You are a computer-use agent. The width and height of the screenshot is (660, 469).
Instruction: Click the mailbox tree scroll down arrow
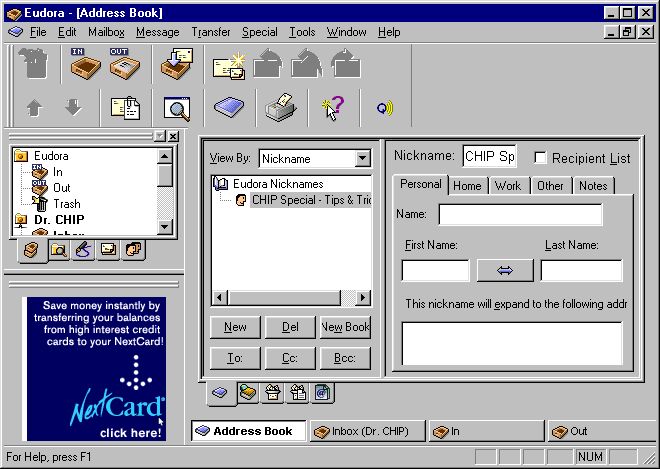click(x=165, y=227)
